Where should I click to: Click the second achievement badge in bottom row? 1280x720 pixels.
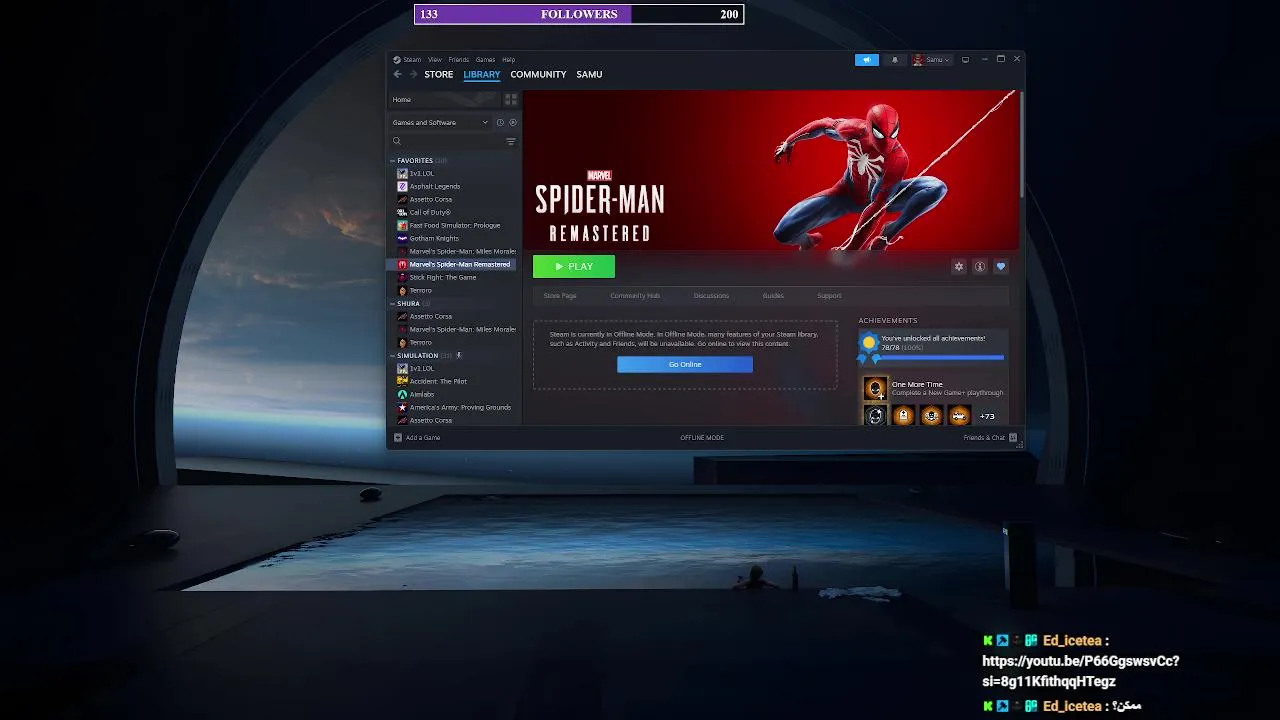pos(903,416)
